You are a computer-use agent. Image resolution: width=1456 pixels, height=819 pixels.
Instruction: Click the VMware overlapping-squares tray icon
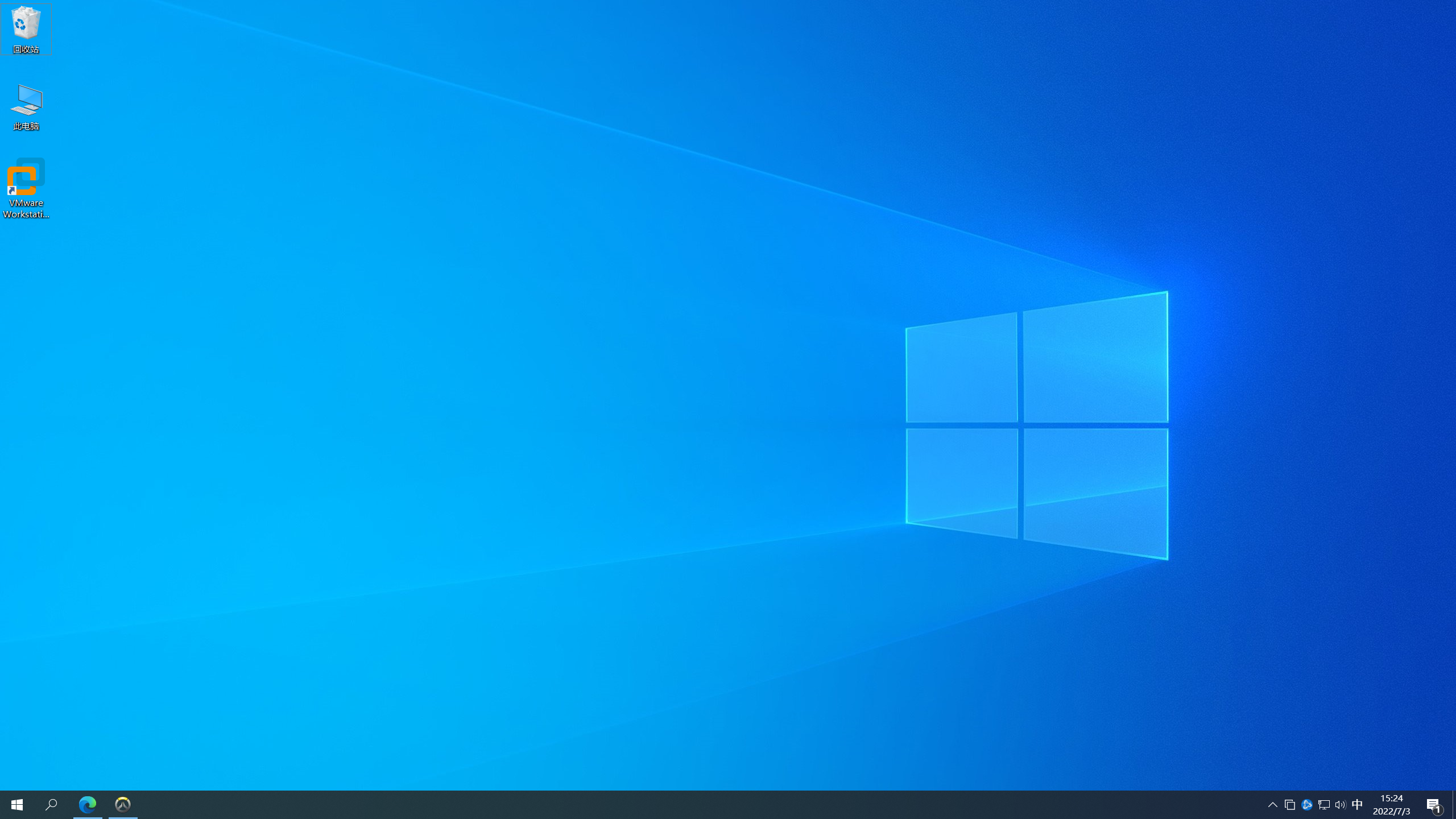1290,805
